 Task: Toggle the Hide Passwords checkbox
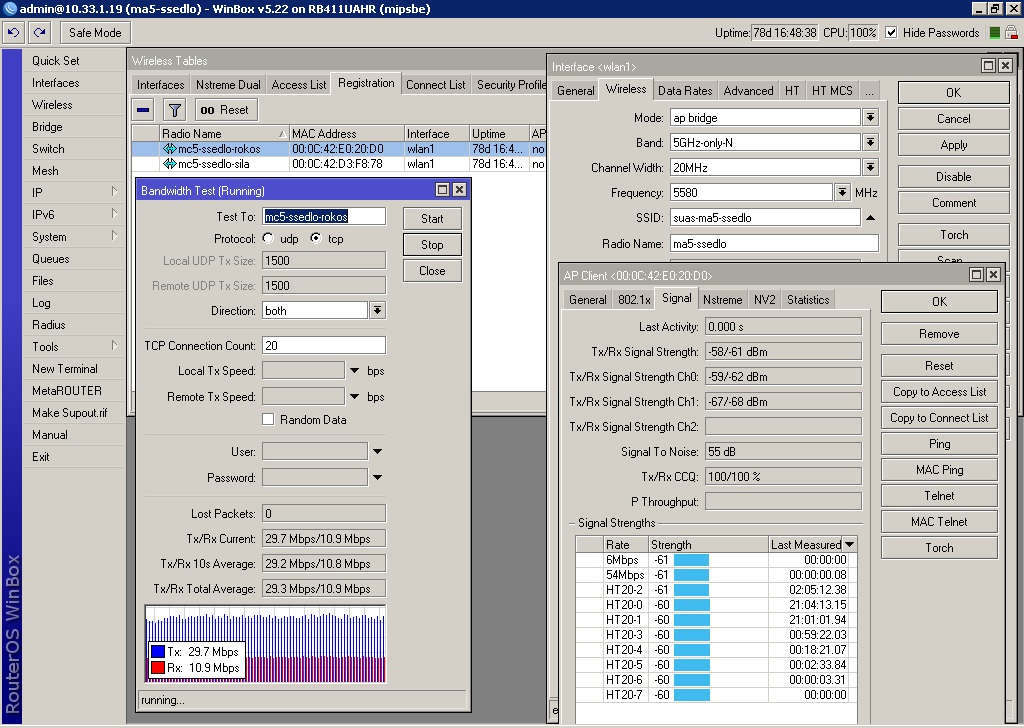[x=891, y=33]
